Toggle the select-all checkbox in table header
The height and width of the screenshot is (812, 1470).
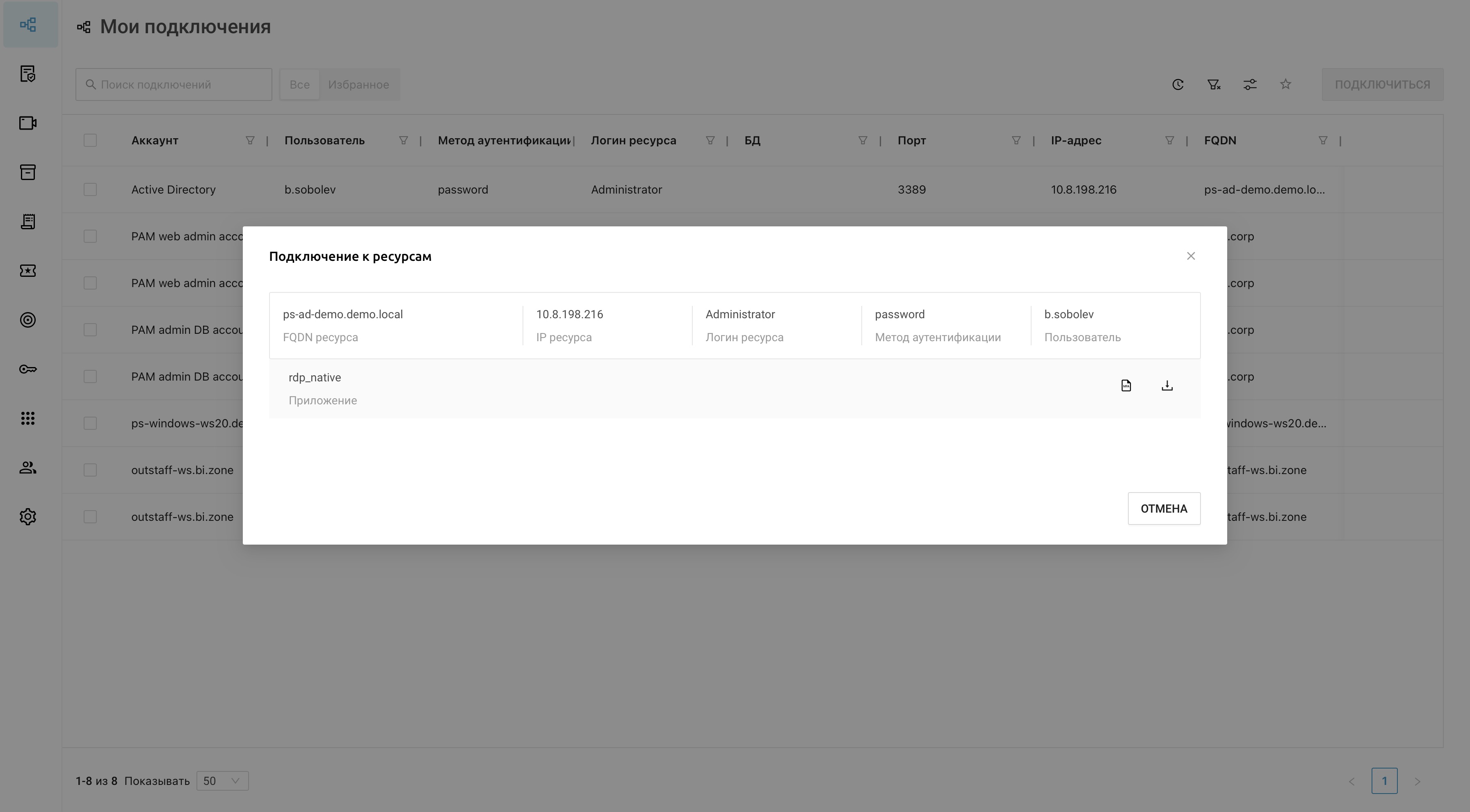(x=90, y=140)
